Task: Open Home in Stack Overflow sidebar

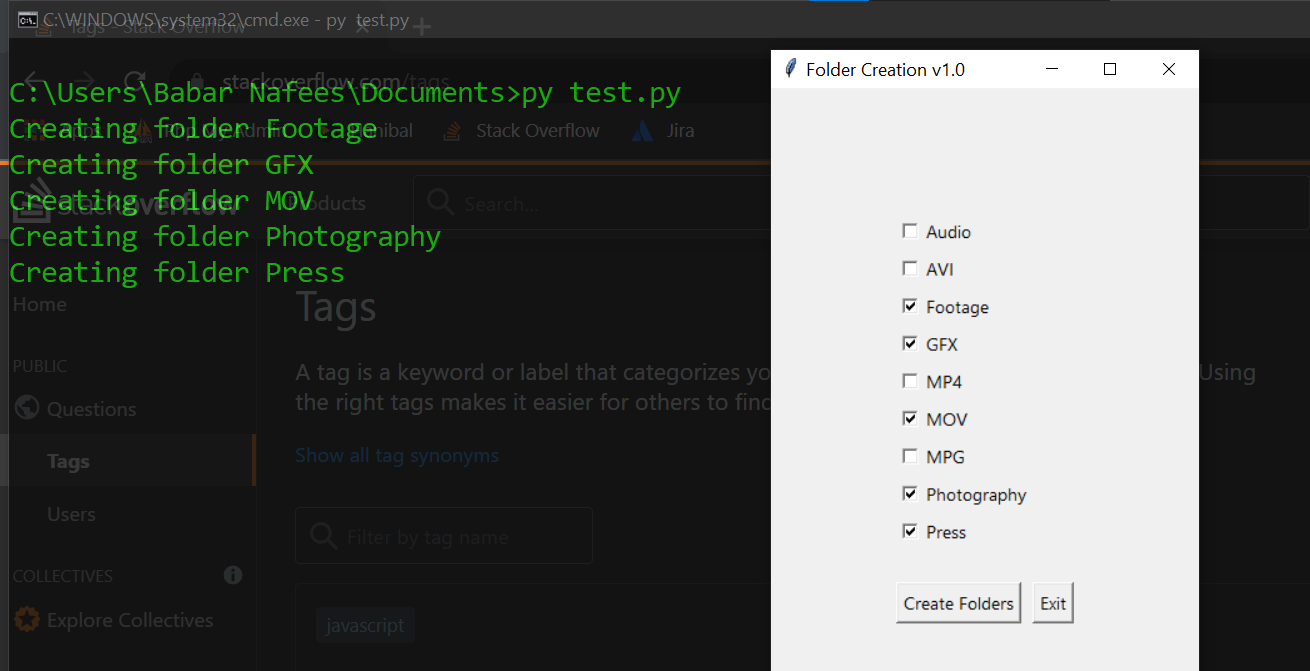Action: [x=40, y=305]
